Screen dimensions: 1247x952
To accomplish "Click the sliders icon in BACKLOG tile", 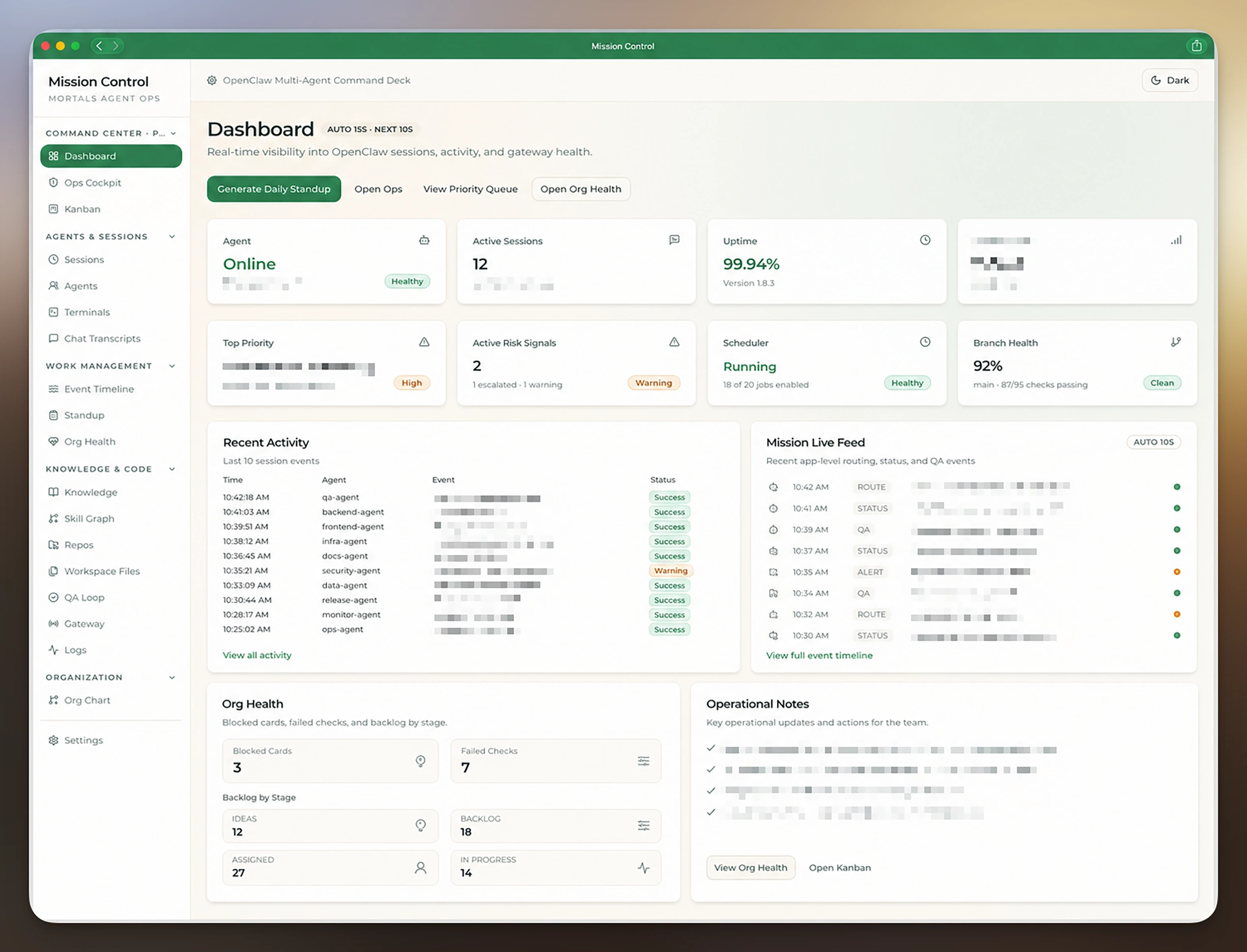I will click(x=643, y=826).
